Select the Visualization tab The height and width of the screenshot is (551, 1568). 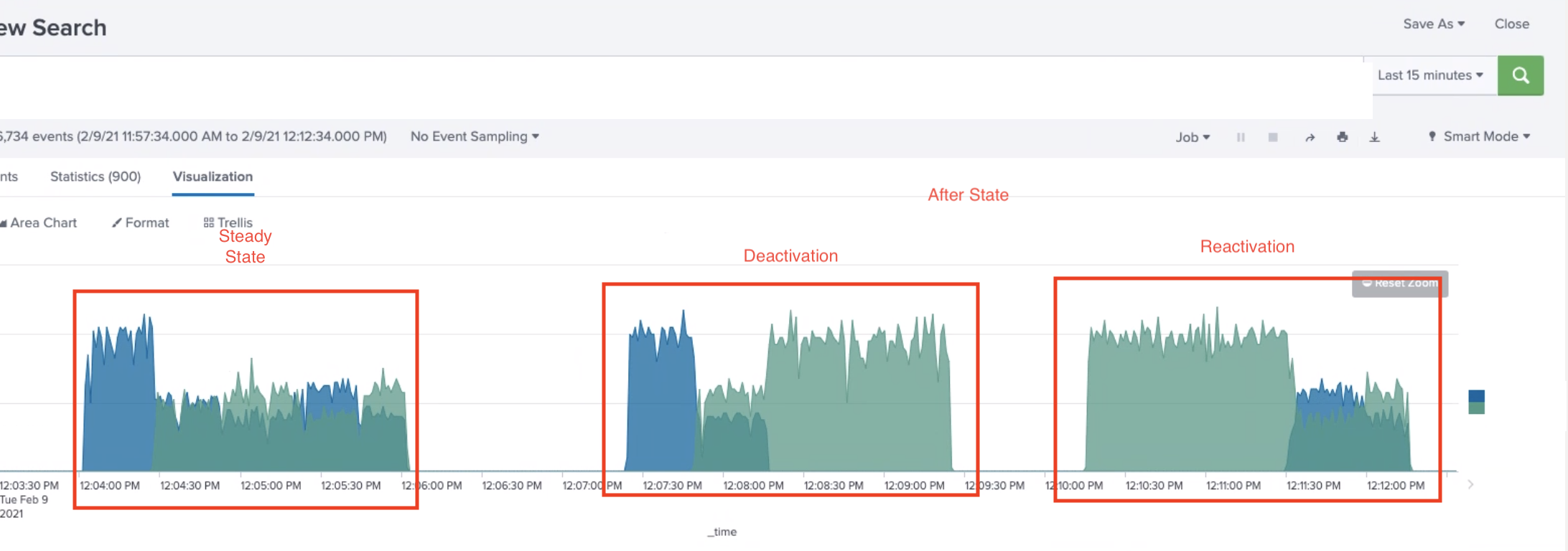coord(213,176)
